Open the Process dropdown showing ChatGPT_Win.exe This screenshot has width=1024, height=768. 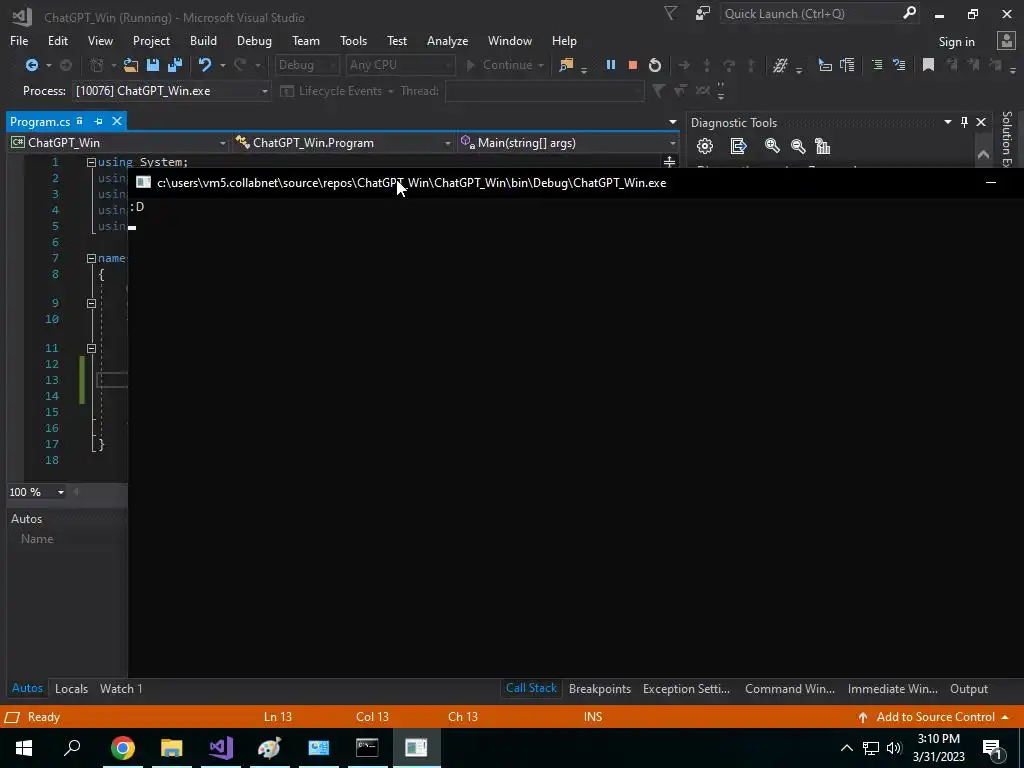171,91
